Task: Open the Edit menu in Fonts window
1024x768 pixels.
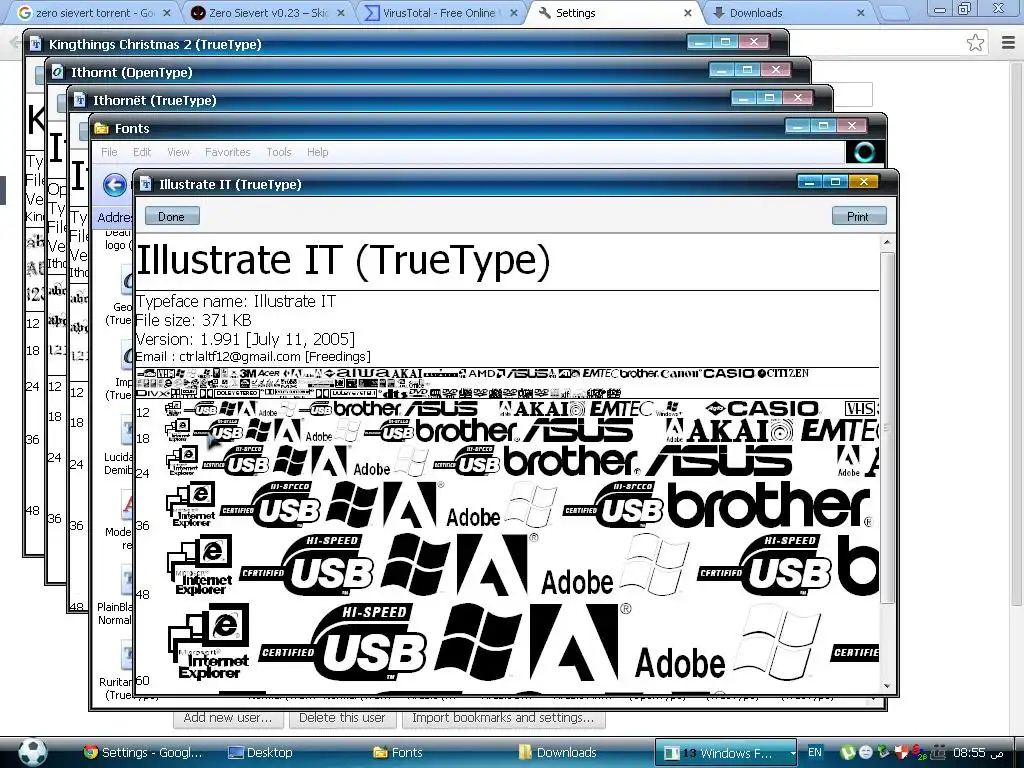Action: (x=142, y=152)
